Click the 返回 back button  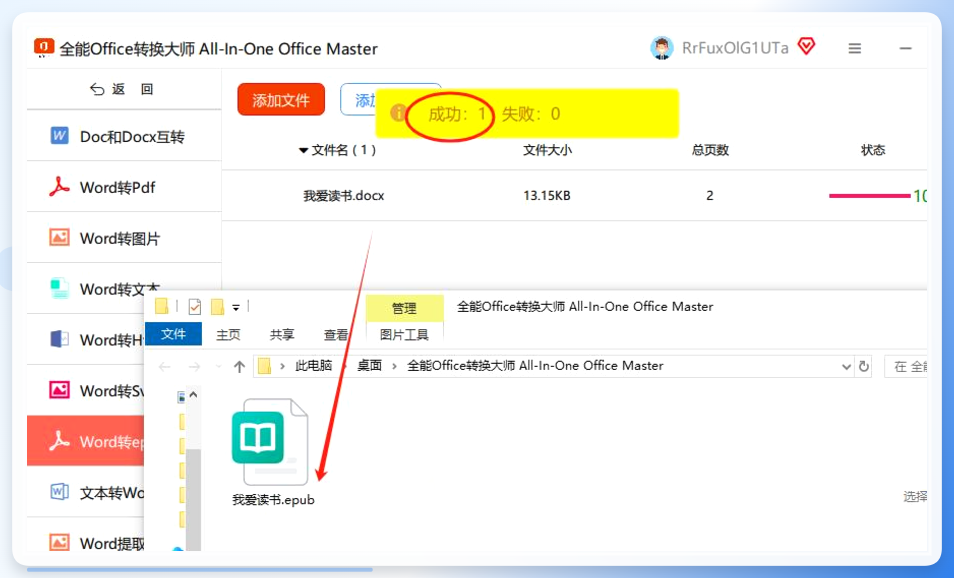click(122, 89)
